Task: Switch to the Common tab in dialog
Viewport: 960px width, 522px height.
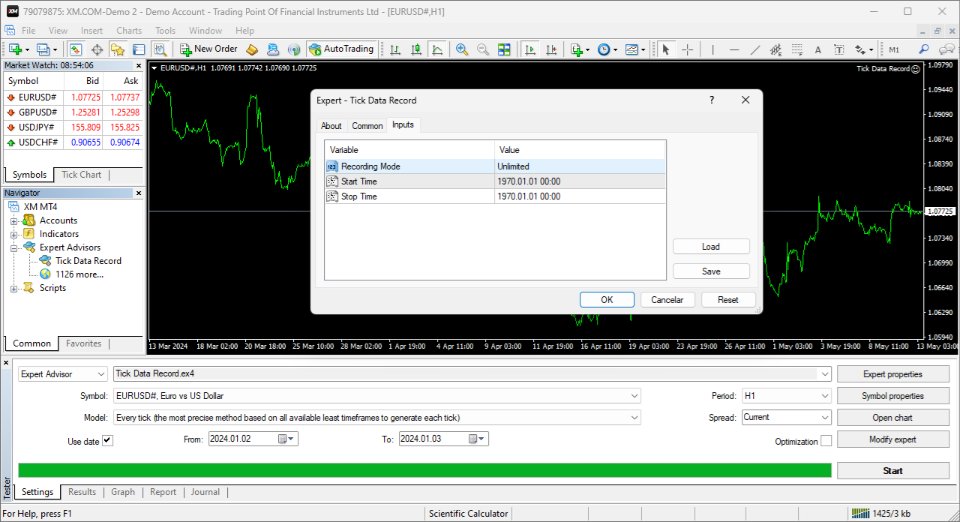Action: click(367, 125)
